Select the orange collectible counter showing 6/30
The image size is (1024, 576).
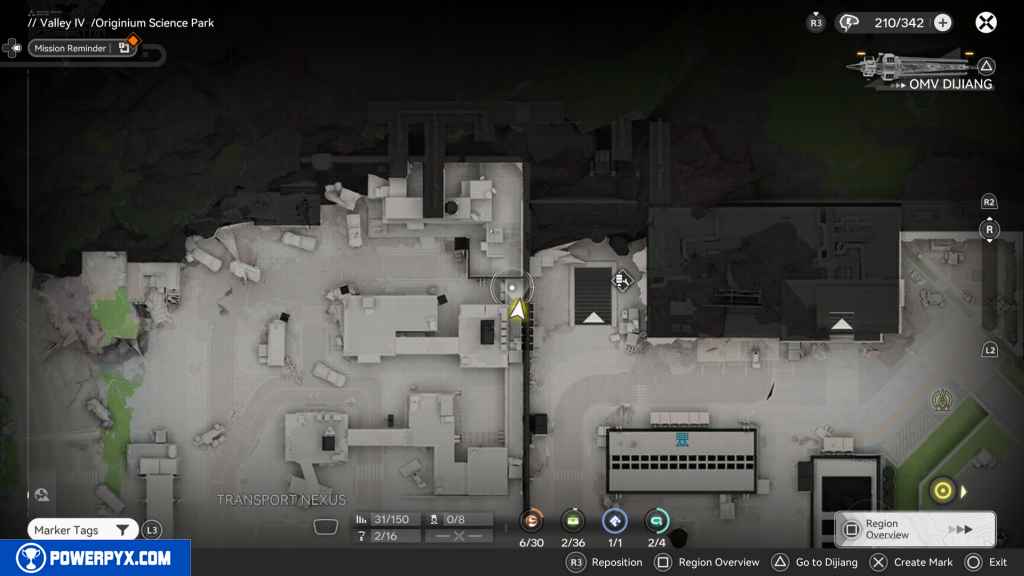click(x=532, y=520)
